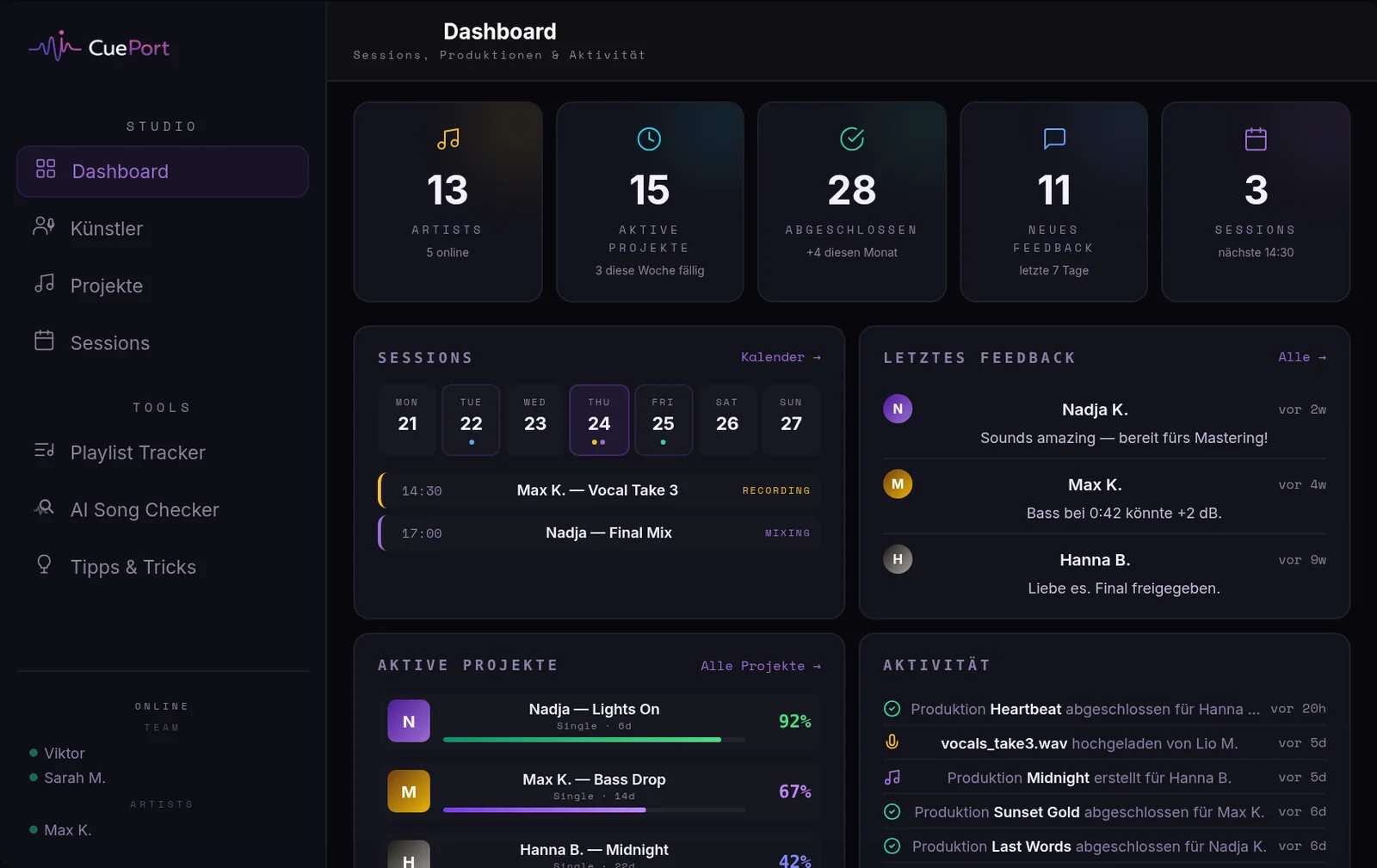Select Thursday 24 in the week strip
1377x868 pixels.
coord(599,420)
